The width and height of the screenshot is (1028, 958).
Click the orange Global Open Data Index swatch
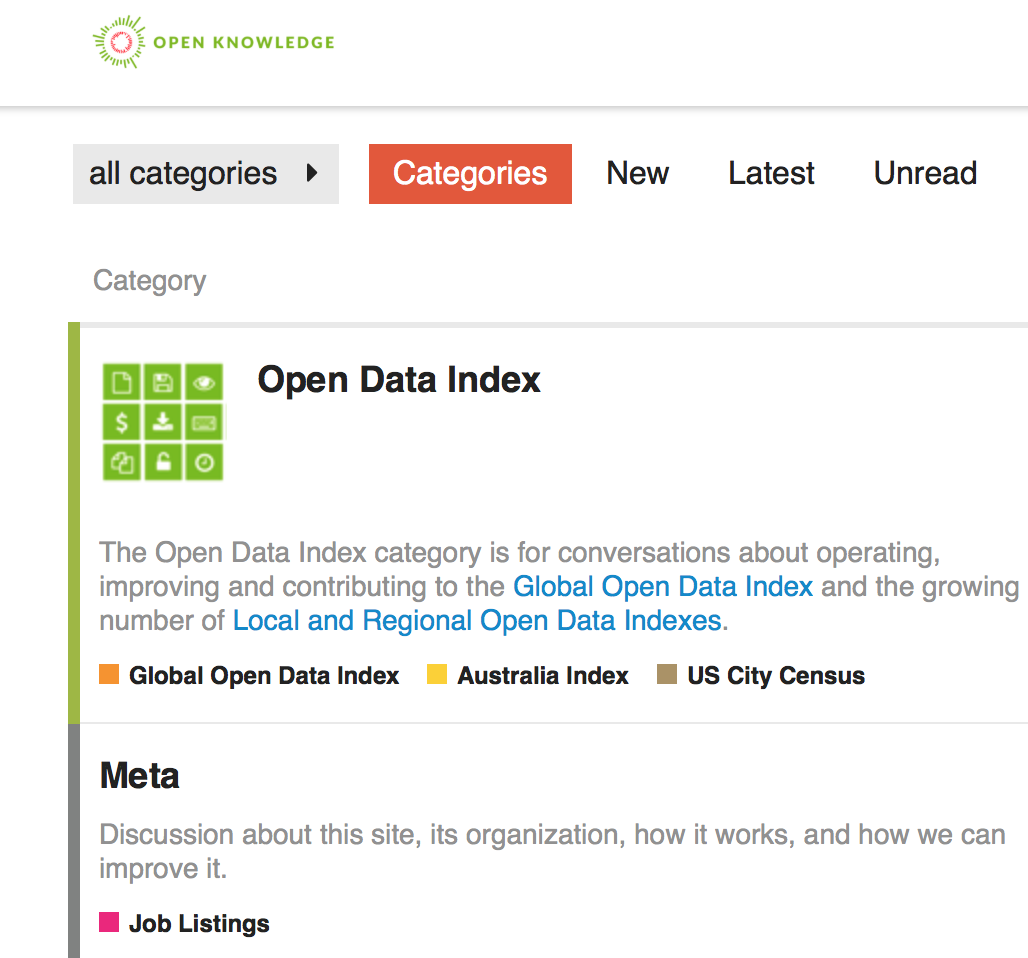(x=110, y=675)
